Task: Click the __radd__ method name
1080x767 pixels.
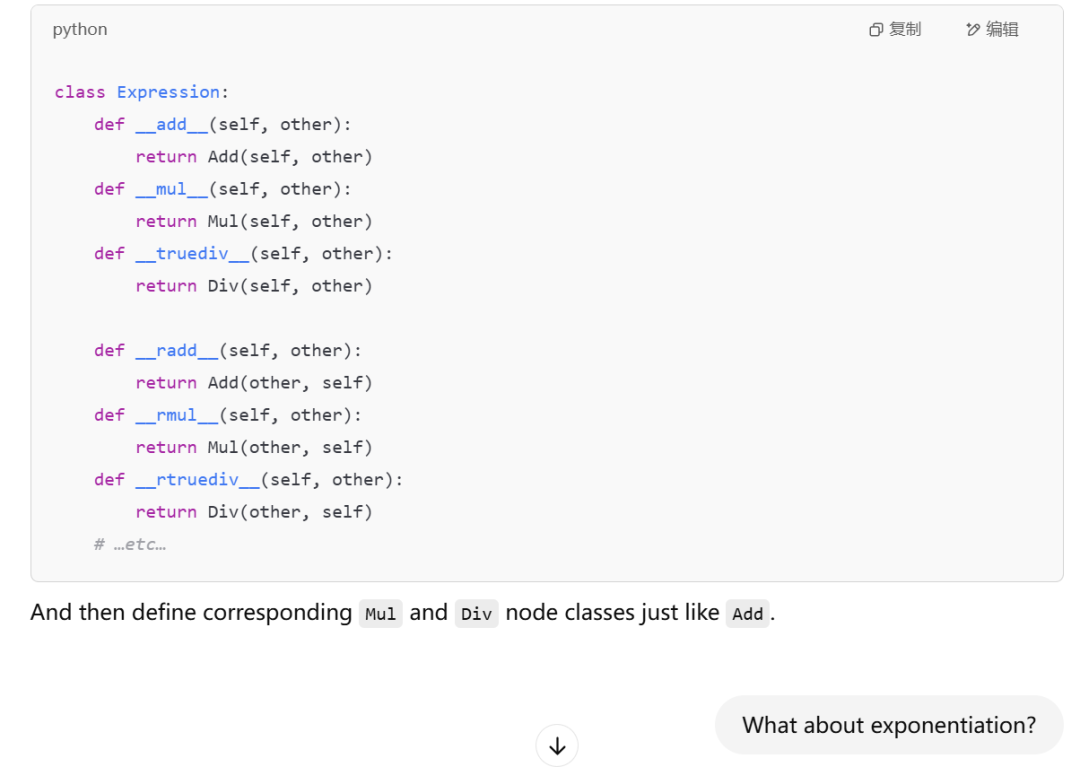Action: coord(177,350)
